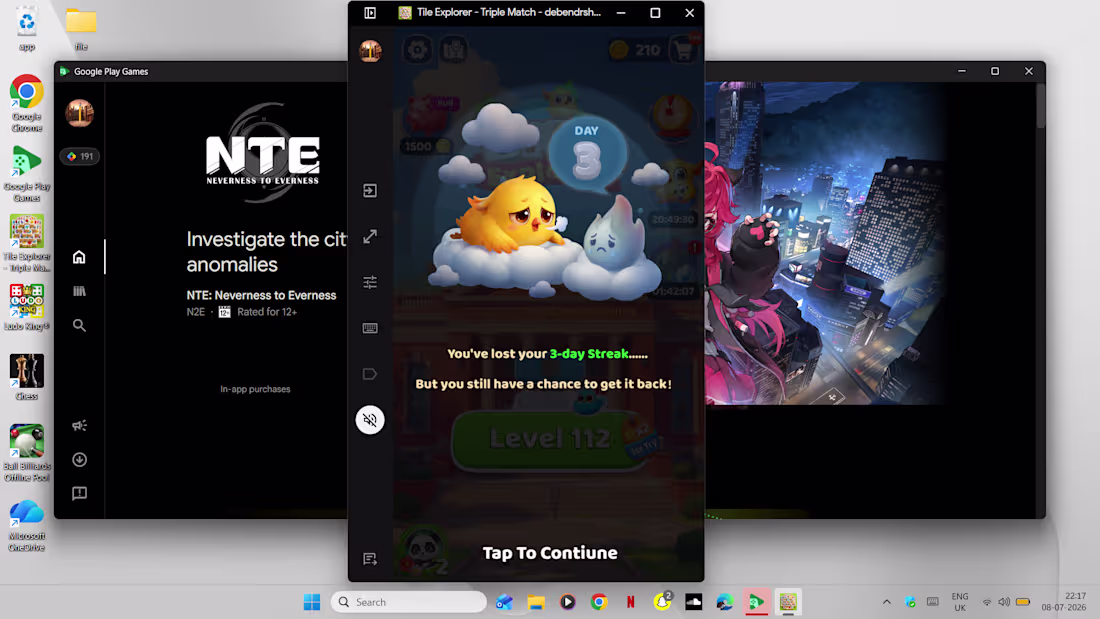1100x619 pixels.
Task: Open the volume control in system tray
Action: (x=1005, y=602)
